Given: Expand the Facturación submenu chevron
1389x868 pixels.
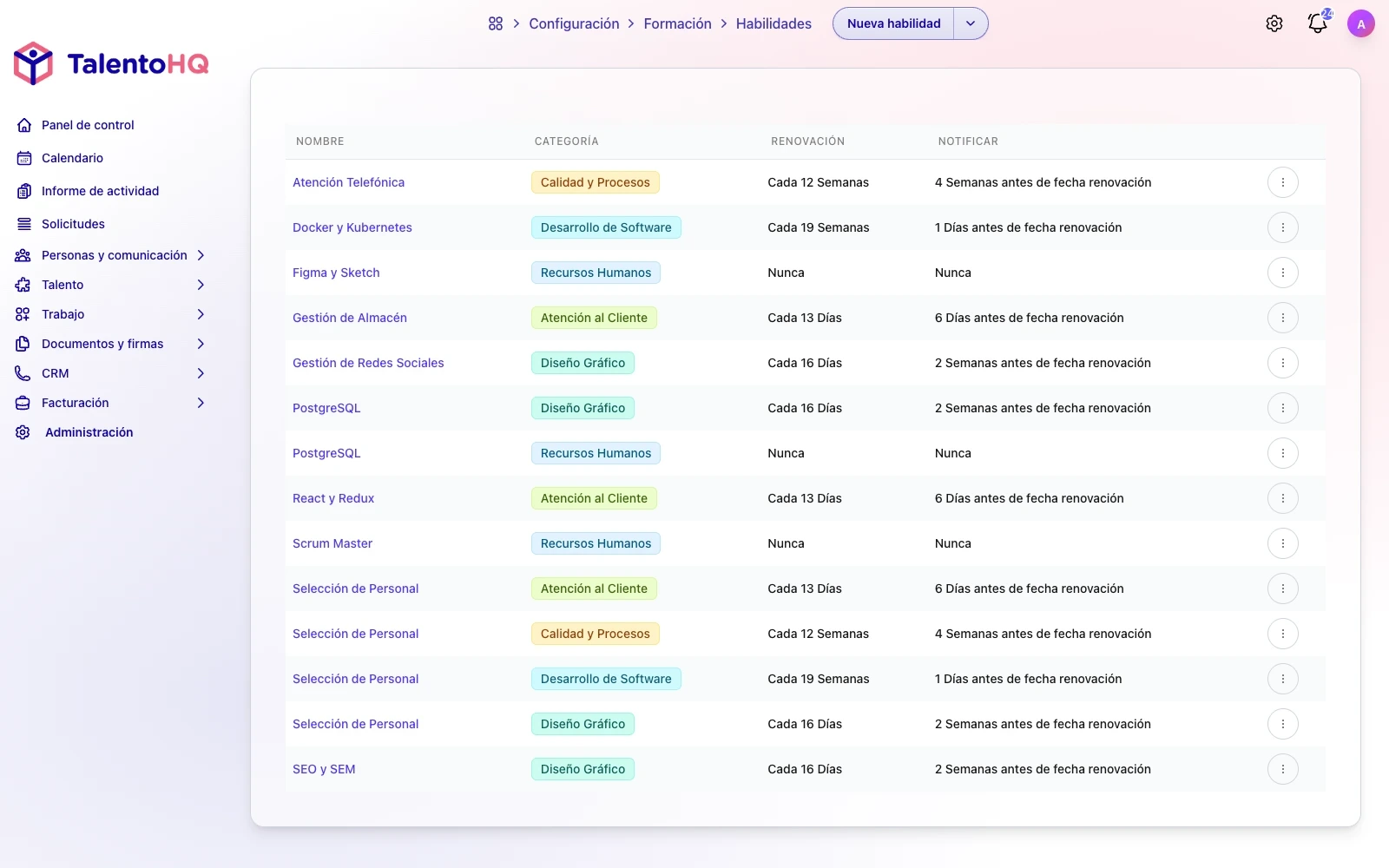Looking at the screenshot, I should point(201,403).
